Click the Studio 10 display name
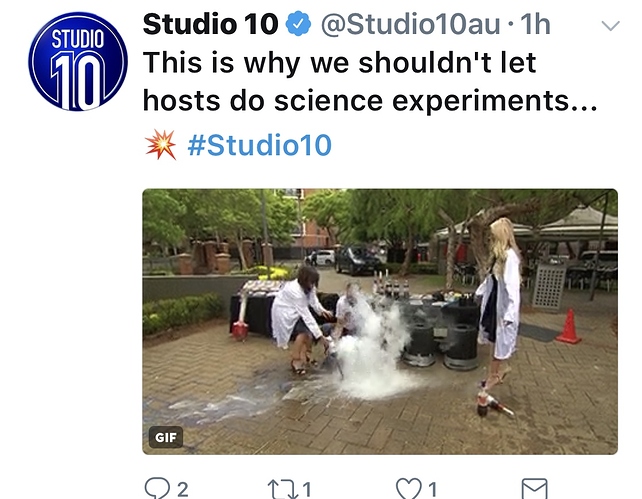Image resolution: width=642 pixels, height=499 pixels. coord(210,24)
